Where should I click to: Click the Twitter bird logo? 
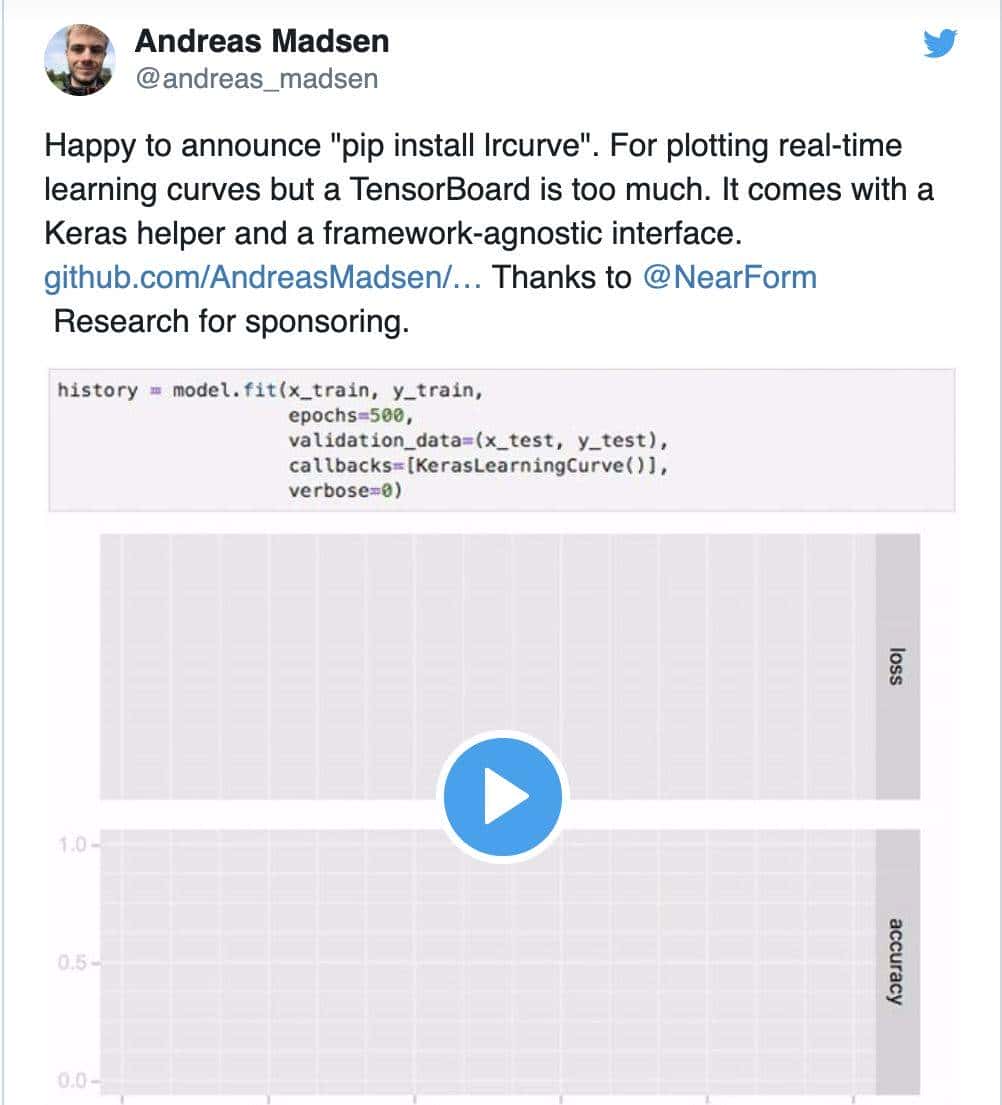point(940,44)
